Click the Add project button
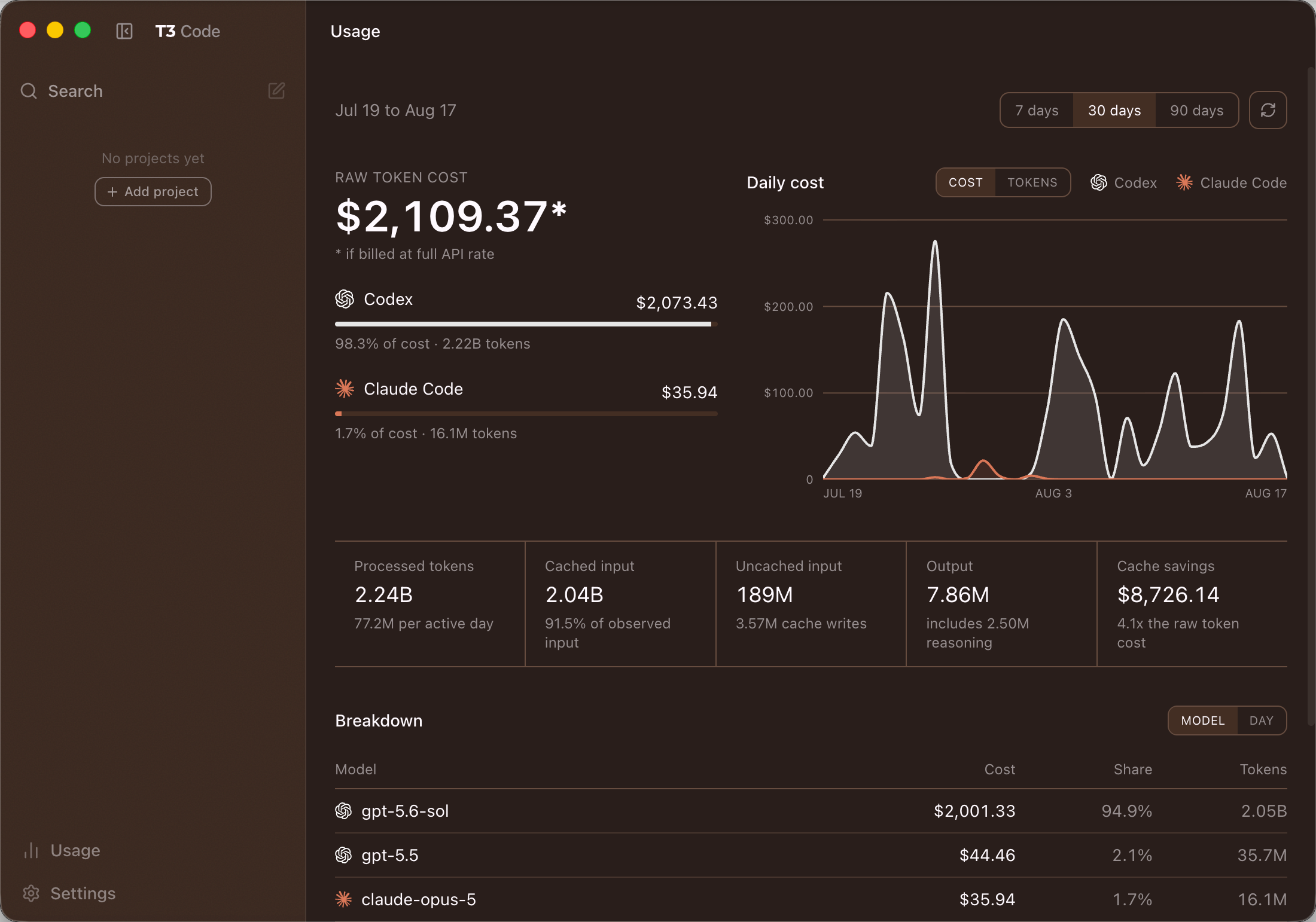 153,191
